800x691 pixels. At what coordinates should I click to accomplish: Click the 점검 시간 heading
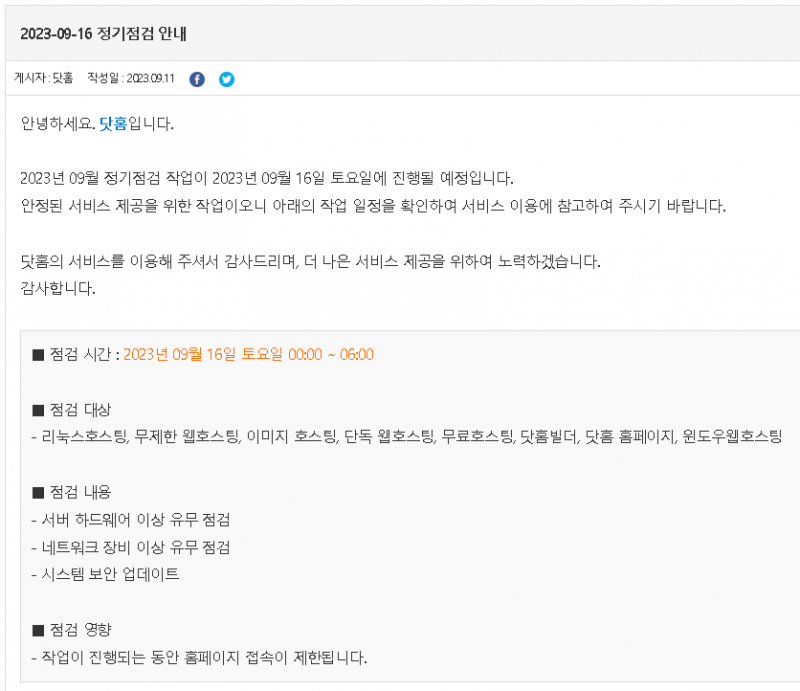pos(80,354)
